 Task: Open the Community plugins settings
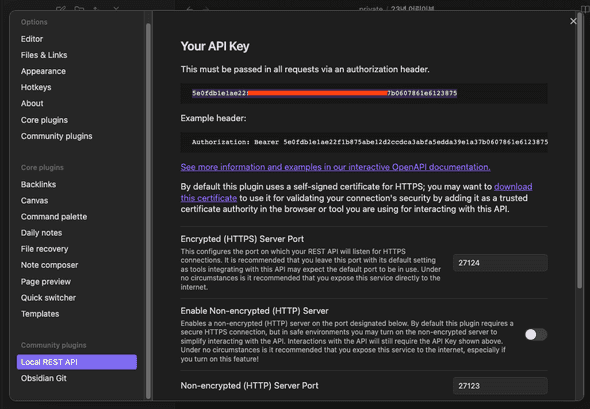(x=56, y=136)
